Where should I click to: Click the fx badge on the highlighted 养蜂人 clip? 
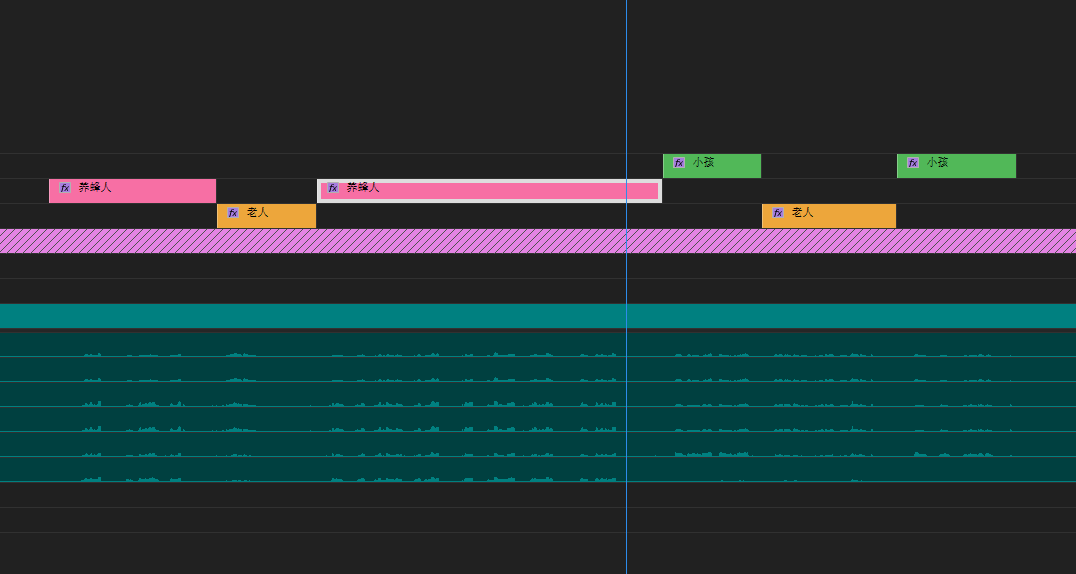point(333,188)
